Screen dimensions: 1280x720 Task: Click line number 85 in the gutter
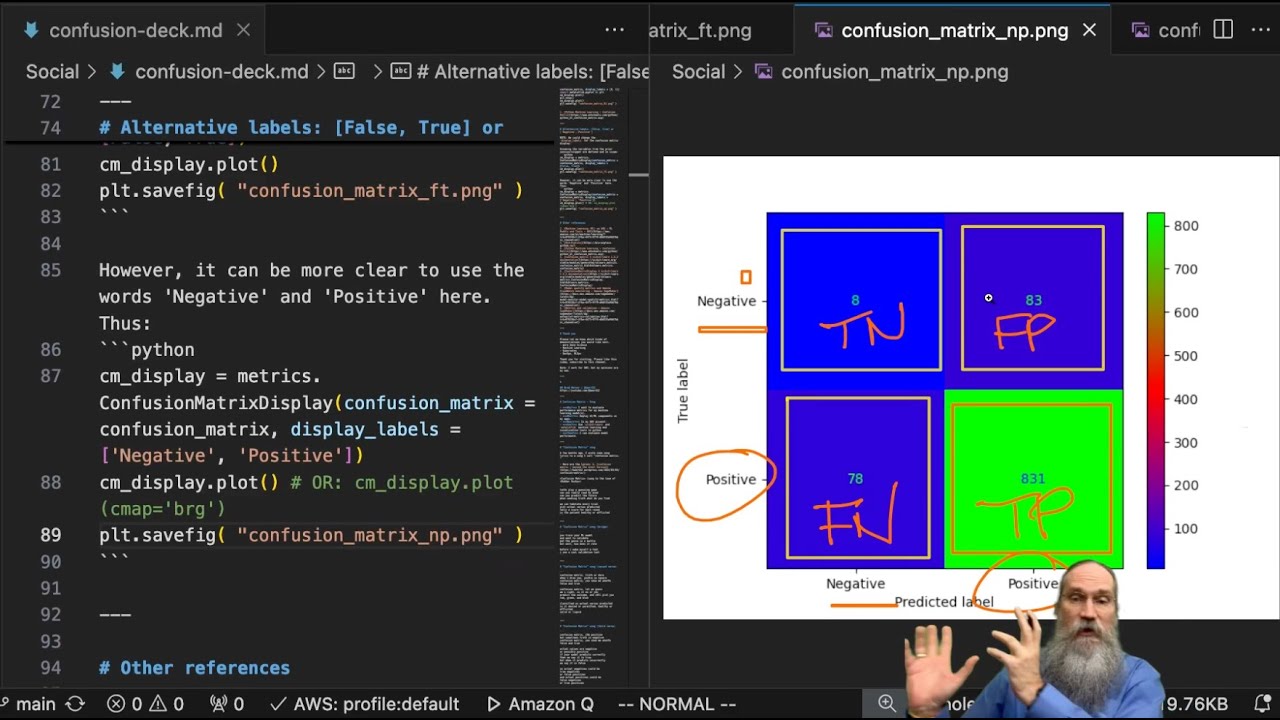pos(50,270)
